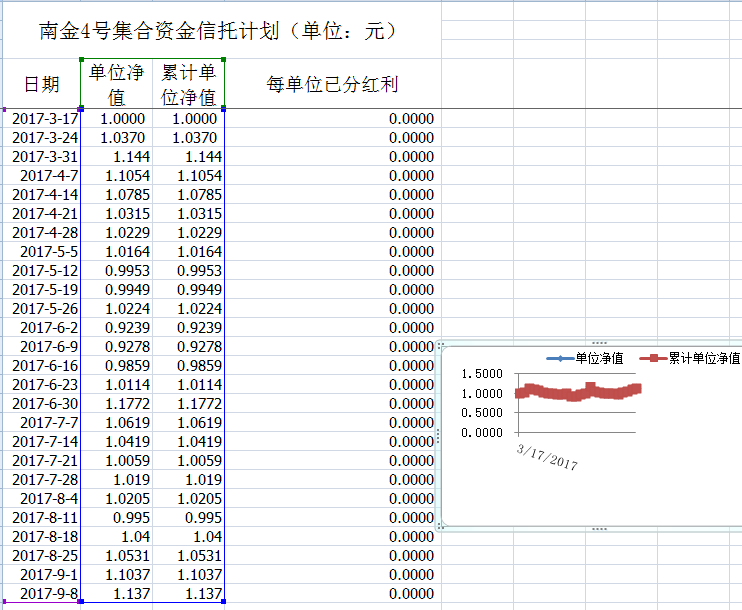Select the 日期 header cell
Image resolution: width=742 pixels, height=610 pixels.
pyautogui.click(x=41, y=84)
